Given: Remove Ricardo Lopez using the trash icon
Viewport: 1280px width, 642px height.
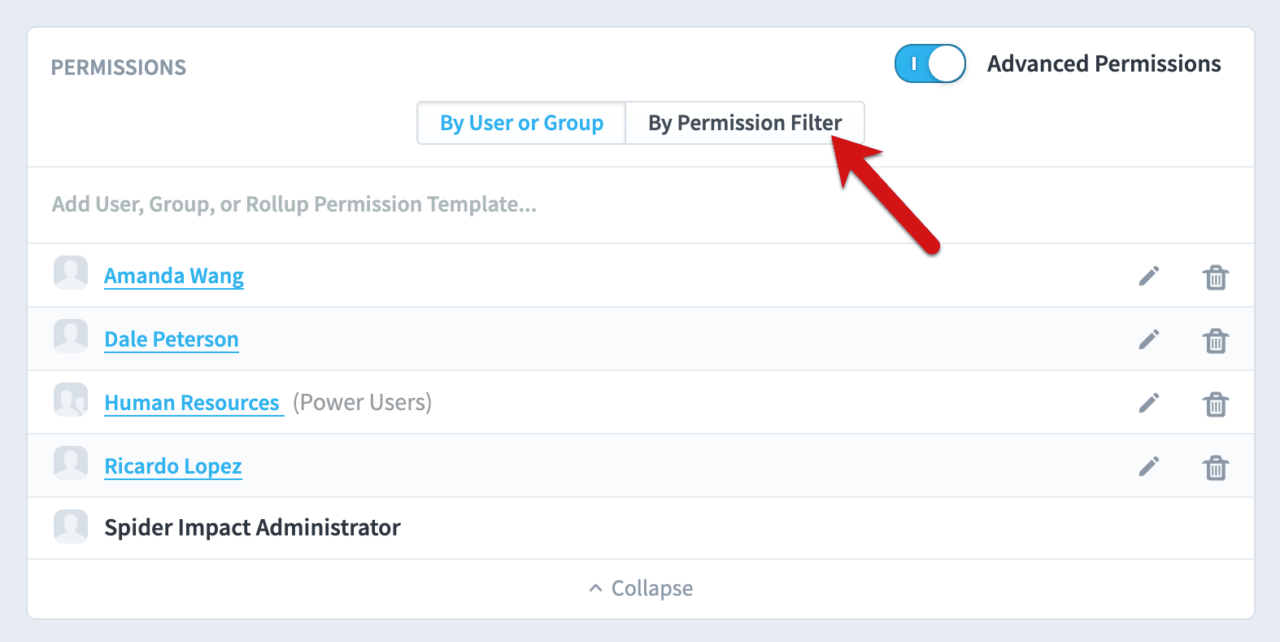Looking at the screenshot, I should (x=1216, y=467).
